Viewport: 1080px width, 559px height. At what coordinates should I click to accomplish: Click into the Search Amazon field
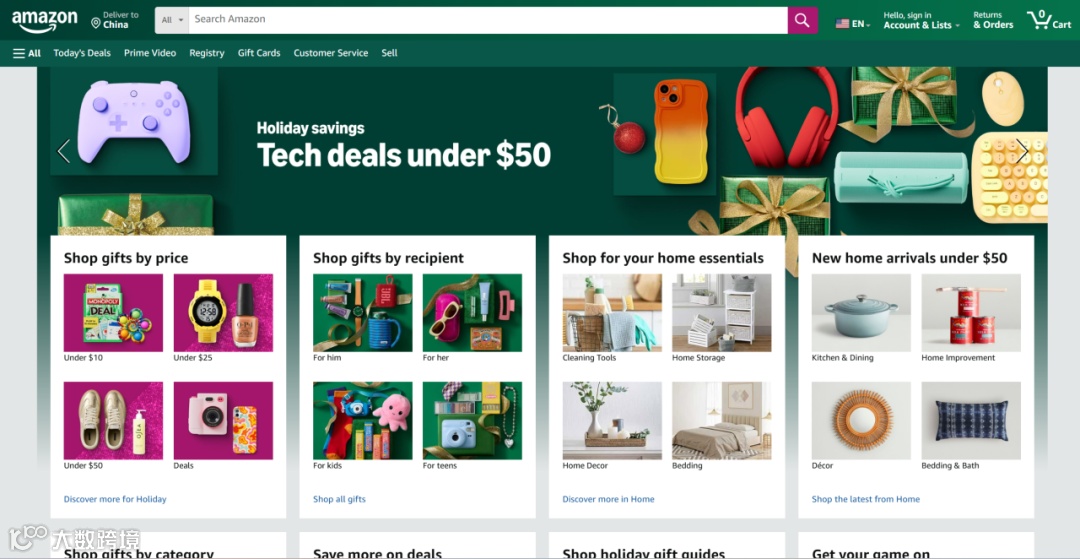click(488, 20)
